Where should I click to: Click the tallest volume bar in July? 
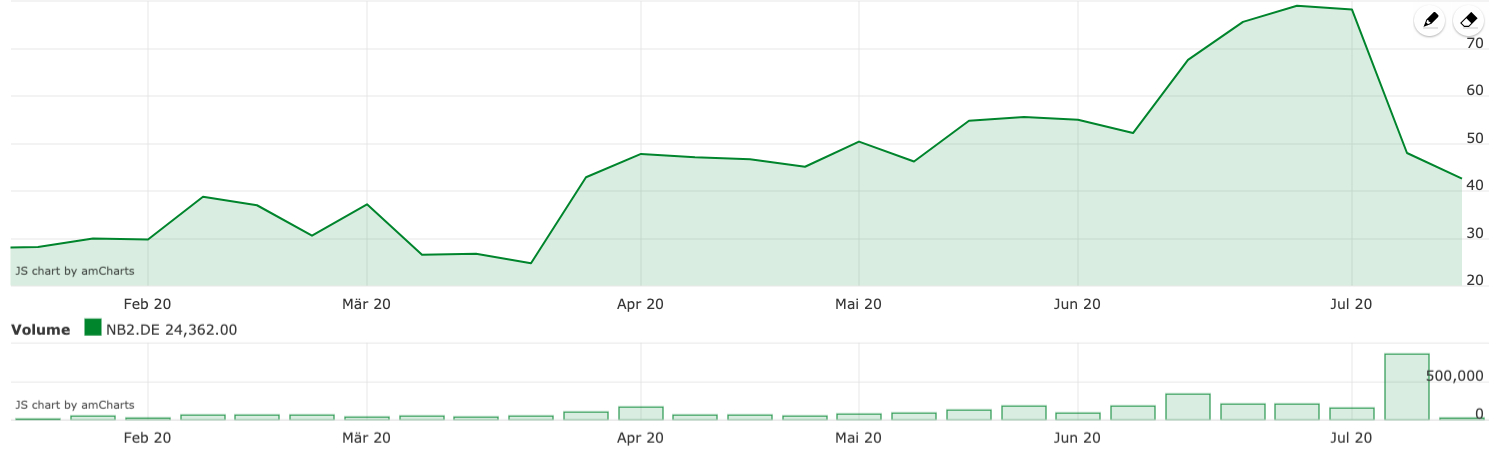tap(1406, 387)
